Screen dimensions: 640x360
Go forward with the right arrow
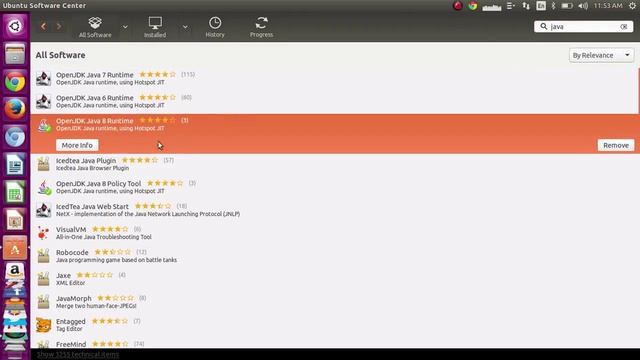point(59,27)
